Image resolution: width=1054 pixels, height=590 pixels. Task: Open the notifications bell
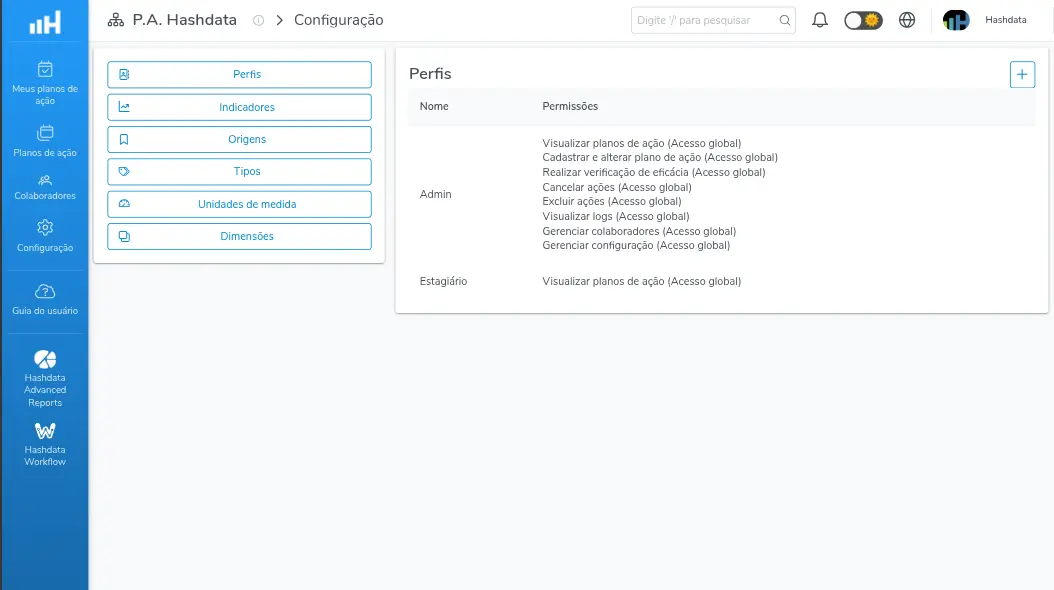[x=819, y=20]
